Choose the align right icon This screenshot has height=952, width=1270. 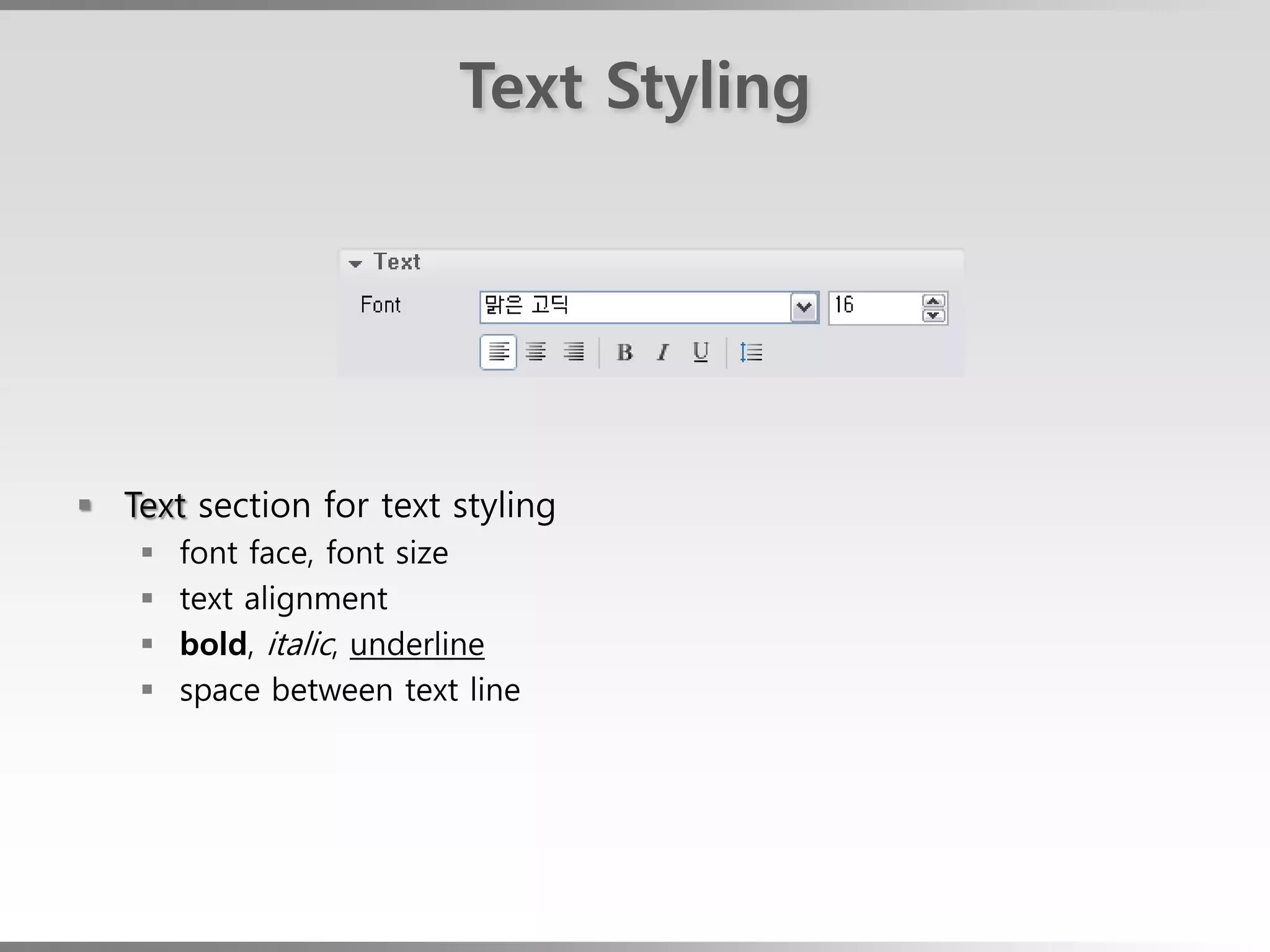574,352
